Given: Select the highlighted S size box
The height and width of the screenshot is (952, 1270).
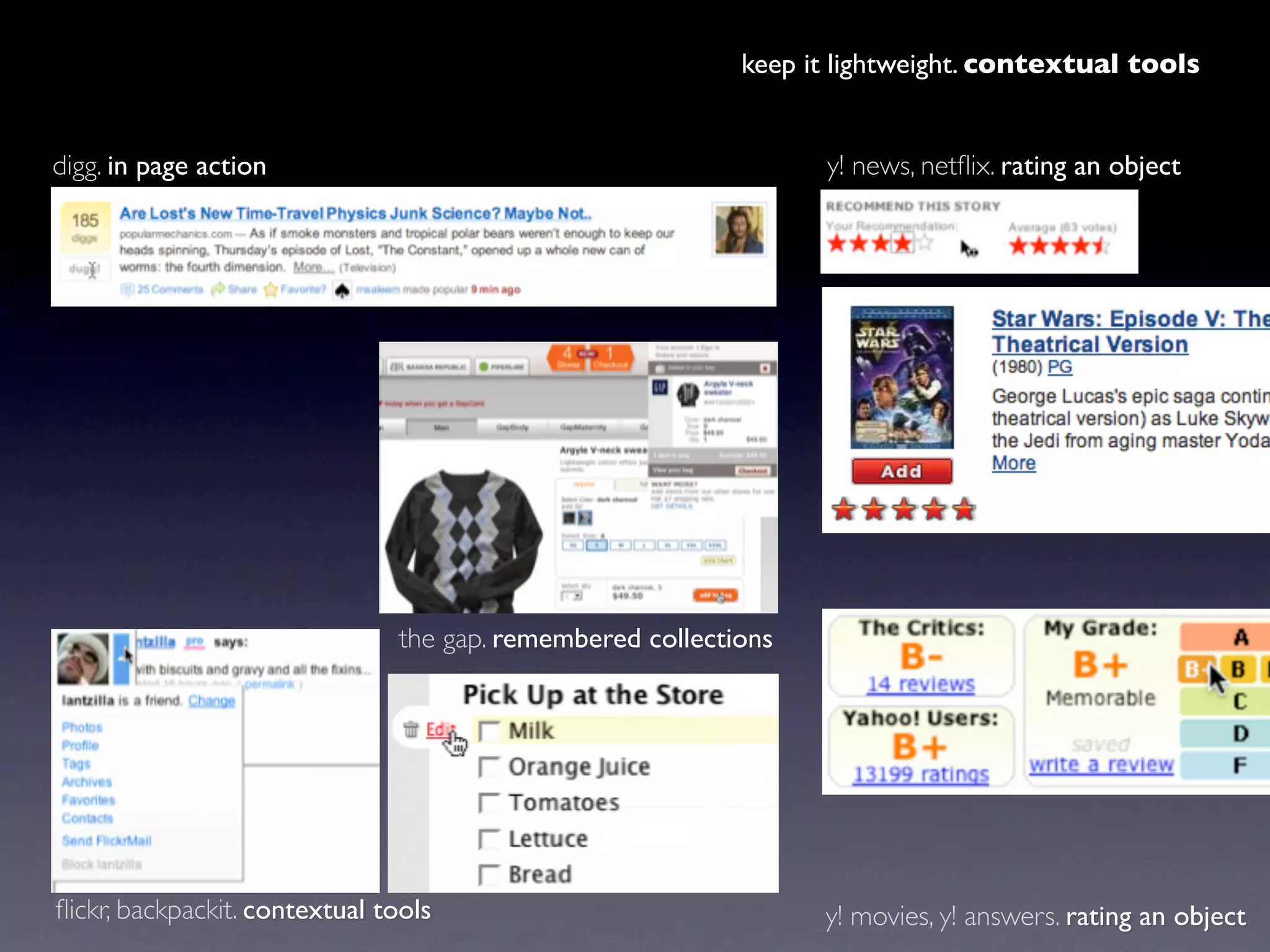Looking at the screenshot, I should coord(597,545).
